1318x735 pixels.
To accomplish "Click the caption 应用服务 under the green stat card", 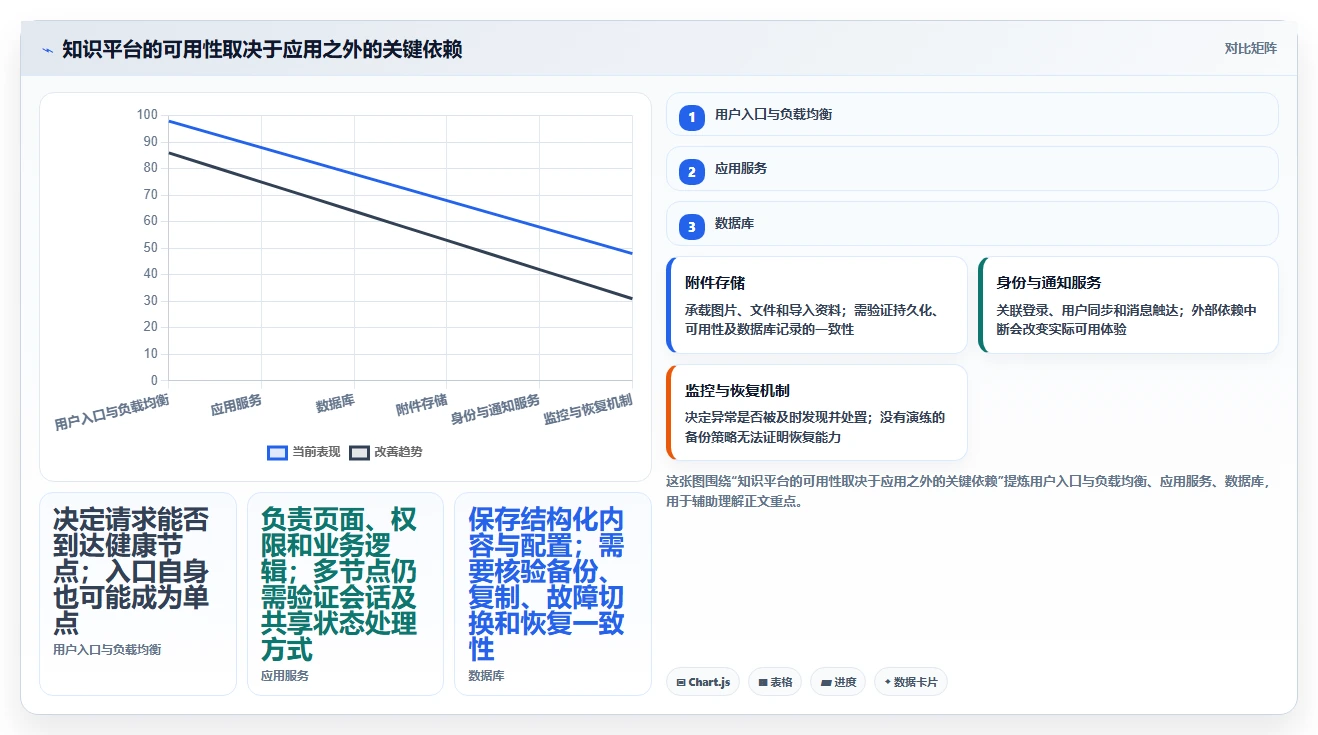I will 285,675.
